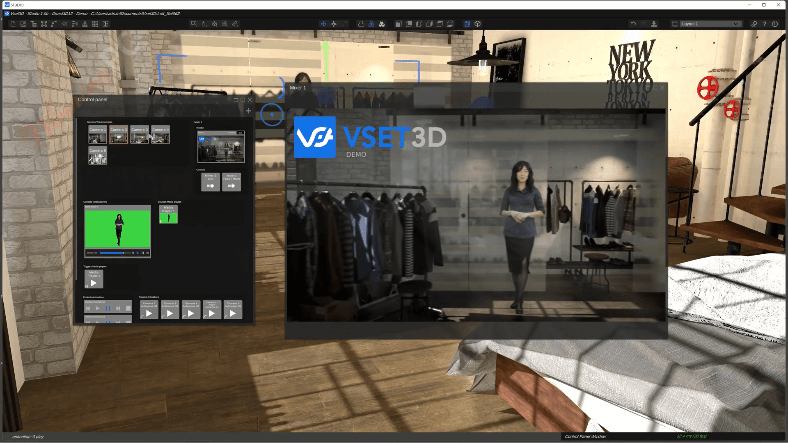Select the Camera 3 thumbnail in Control panel
The width and height of the screenshot is (788, 443).
139,135
